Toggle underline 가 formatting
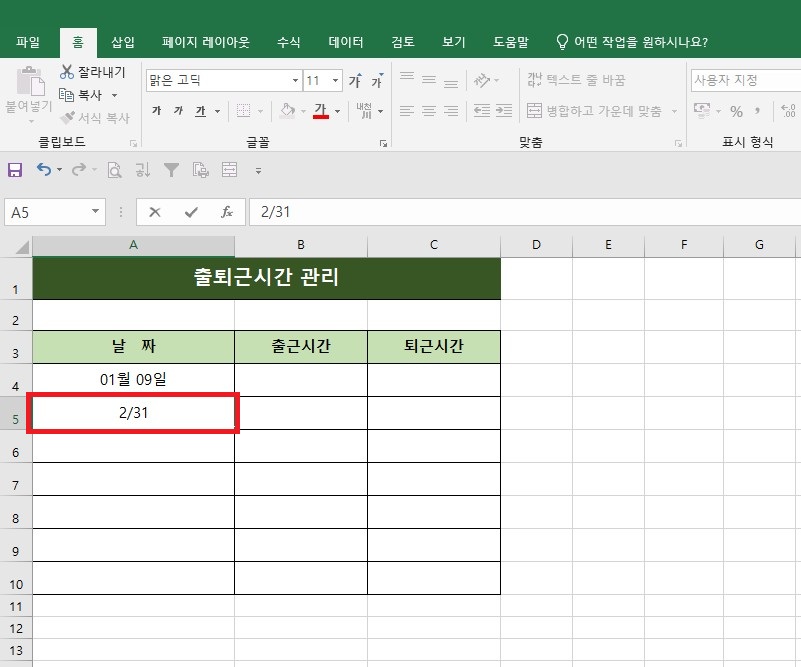The width and height of the screenshot is (801, 667). click(x=200, y=111)
